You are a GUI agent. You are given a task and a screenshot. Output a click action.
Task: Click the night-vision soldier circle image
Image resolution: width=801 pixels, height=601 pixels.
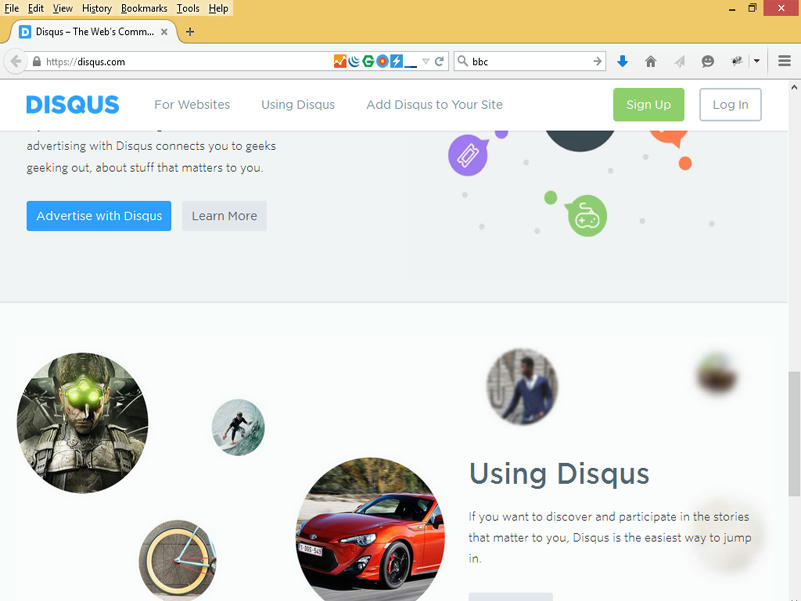(x=83, y=423)
